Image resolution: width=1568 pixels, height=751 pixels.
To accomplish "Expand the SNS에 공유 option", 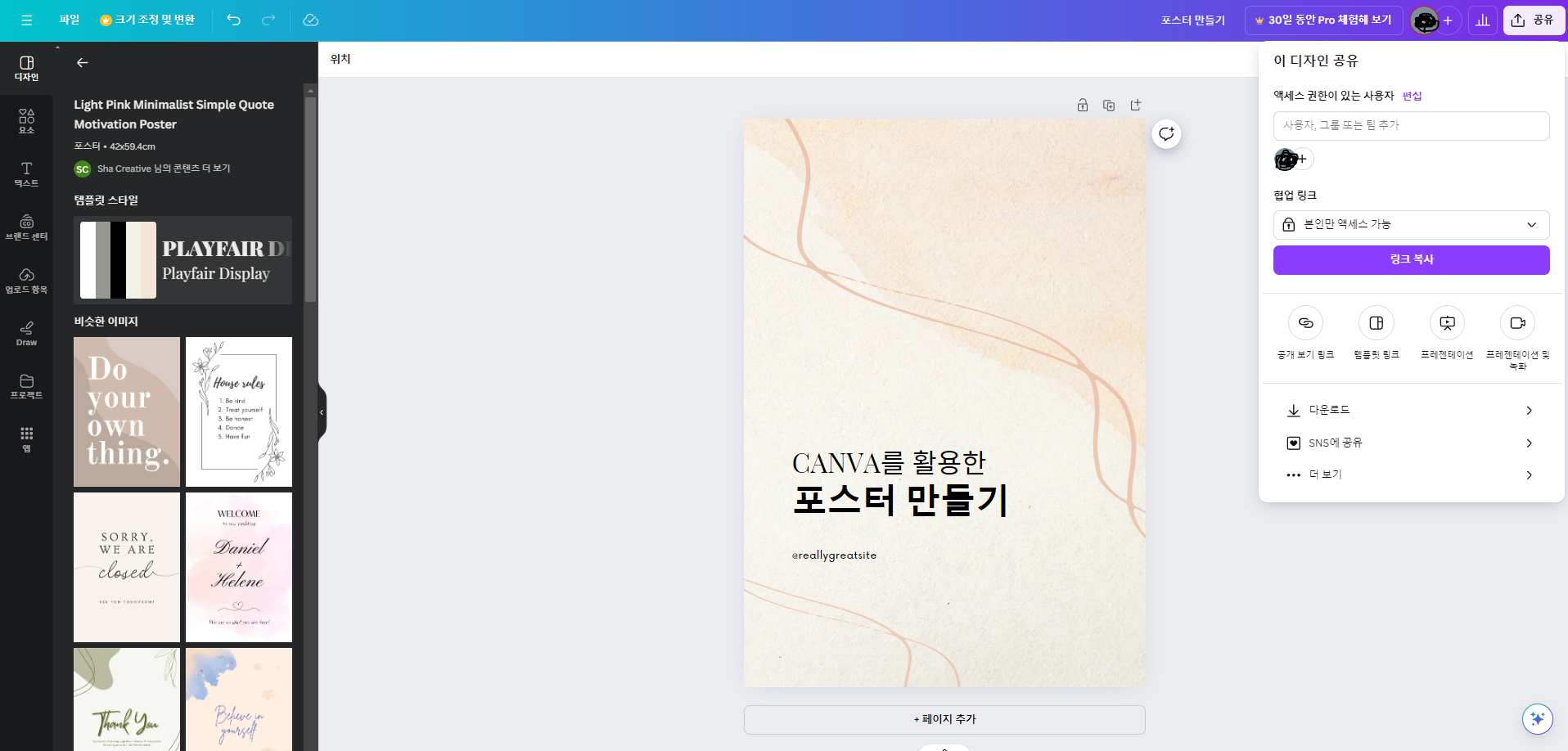I will click(1411, 443).
